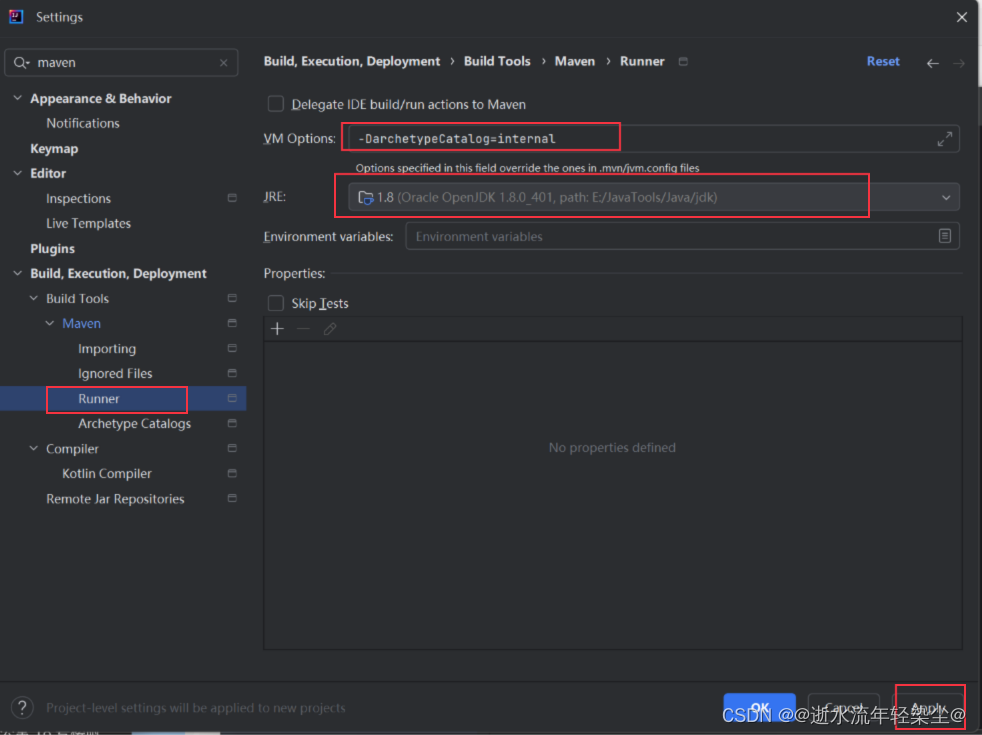Click project-level icon beside Inspections
The width and height of the screenshot is (982, 735).
[232, 198]
